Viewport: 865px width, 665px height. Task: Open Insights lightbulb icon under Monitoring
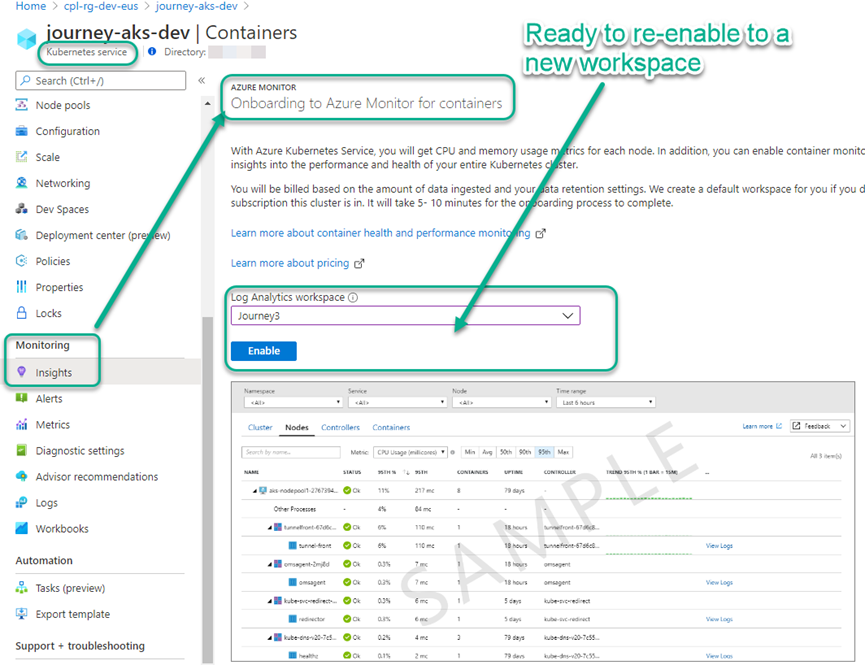[22, 373]
